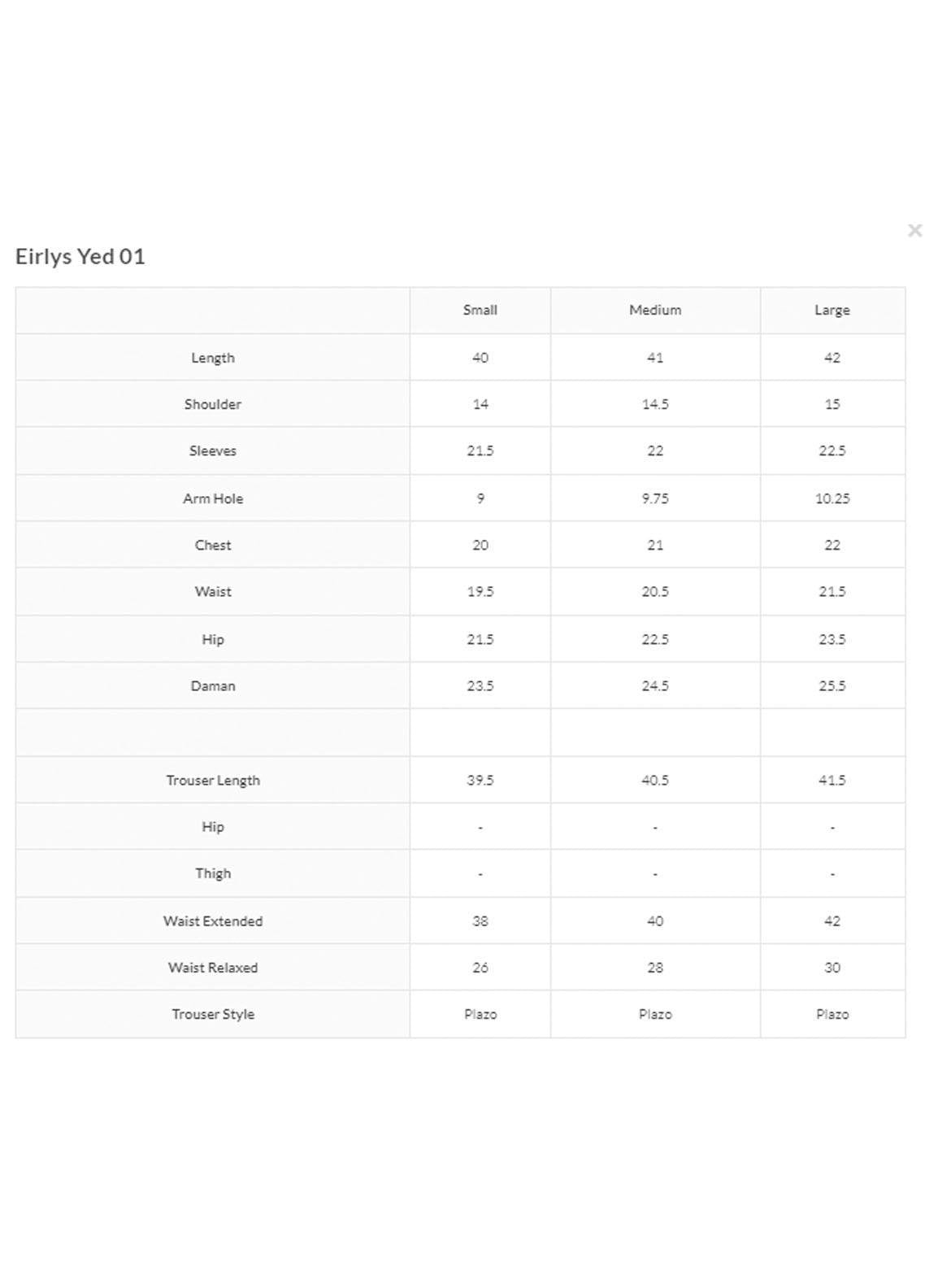Click the 10.25 Arm Hole Large value
The image size is (925, 1288).
(x=832, y=498)
